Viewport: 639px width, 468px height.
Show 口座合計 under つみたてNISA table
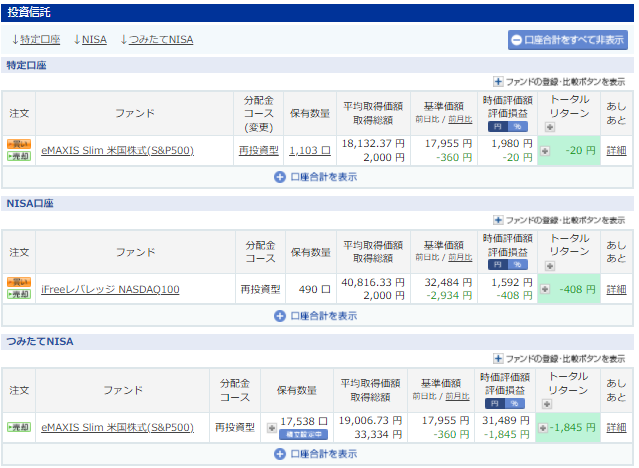coord(316,454)
